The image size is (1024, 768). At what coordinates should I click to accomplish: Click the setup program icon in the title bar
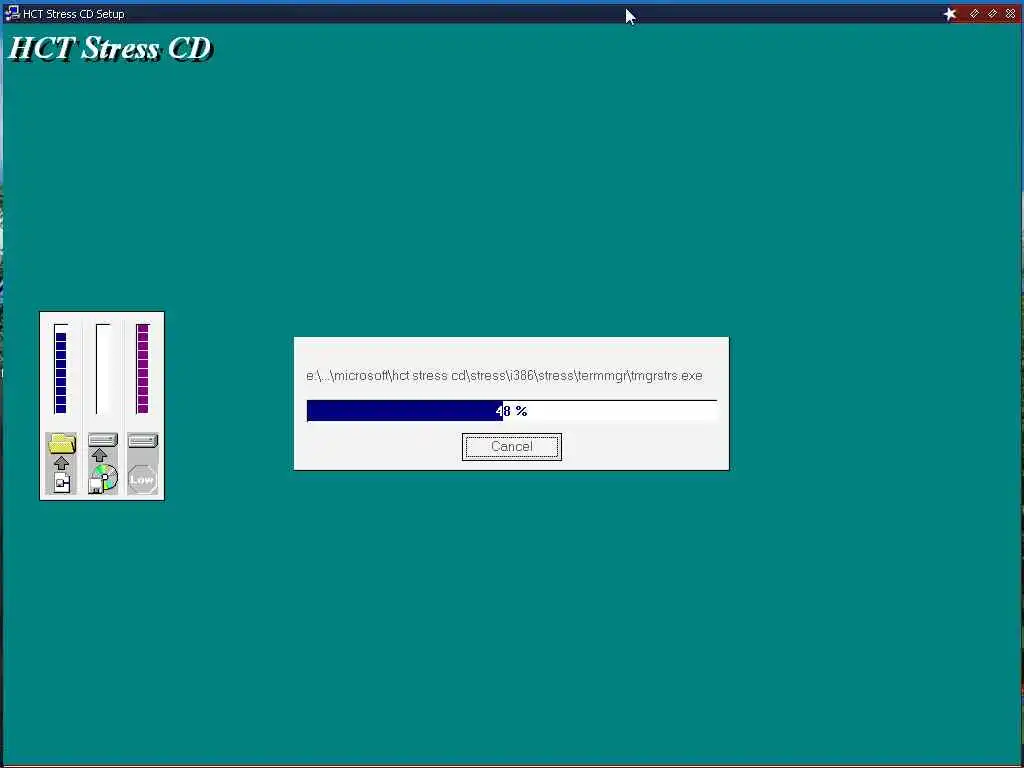pyautogui.click(x=12, y=13)
